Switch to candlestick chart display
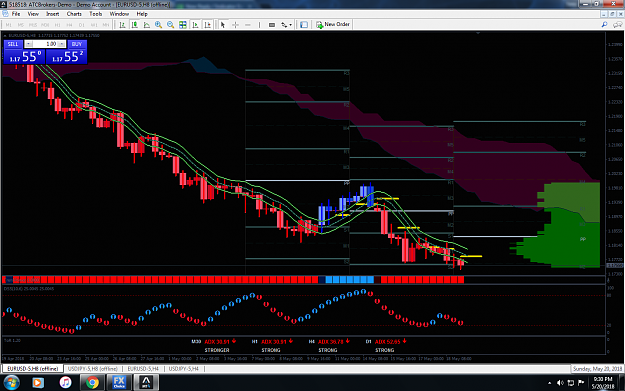The height and width of the screenshot is (391, 625). (135, 25)
